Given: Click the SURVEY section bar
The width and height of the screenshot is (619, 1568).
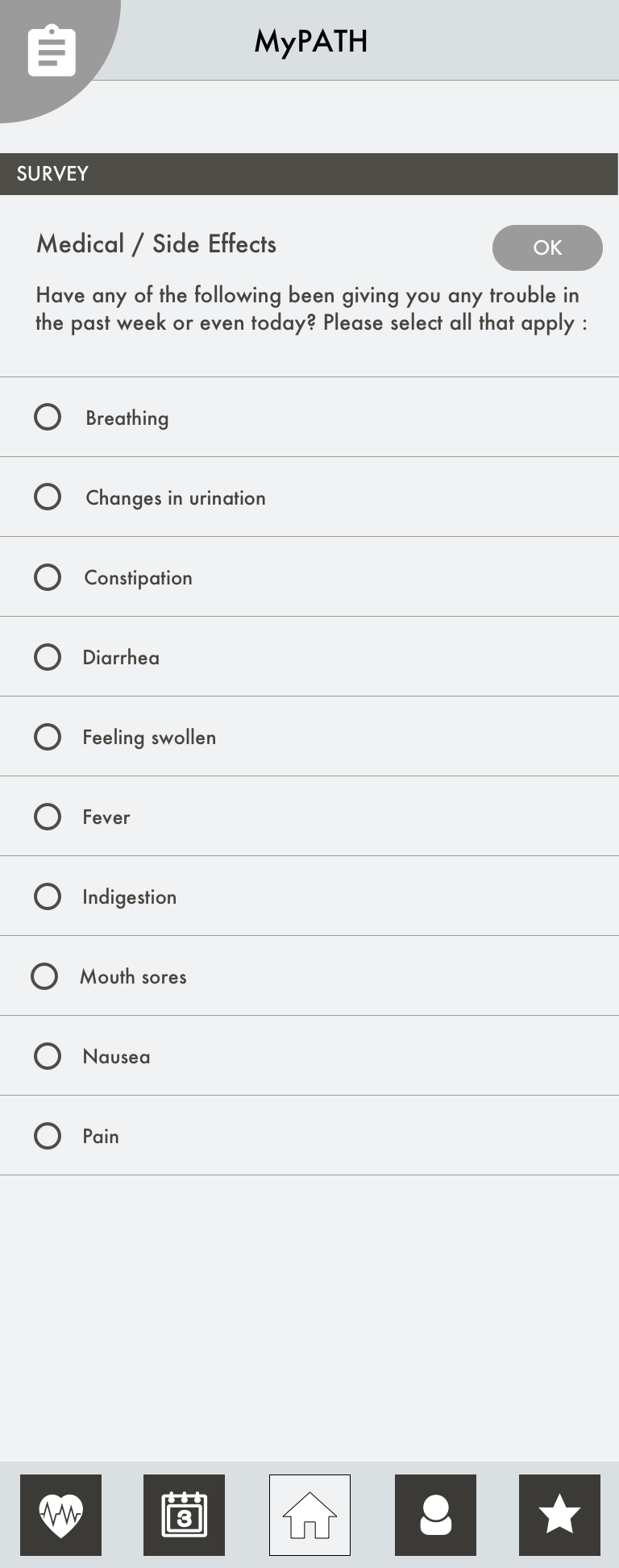Looking at the screenshot, I should click(309, 174).
